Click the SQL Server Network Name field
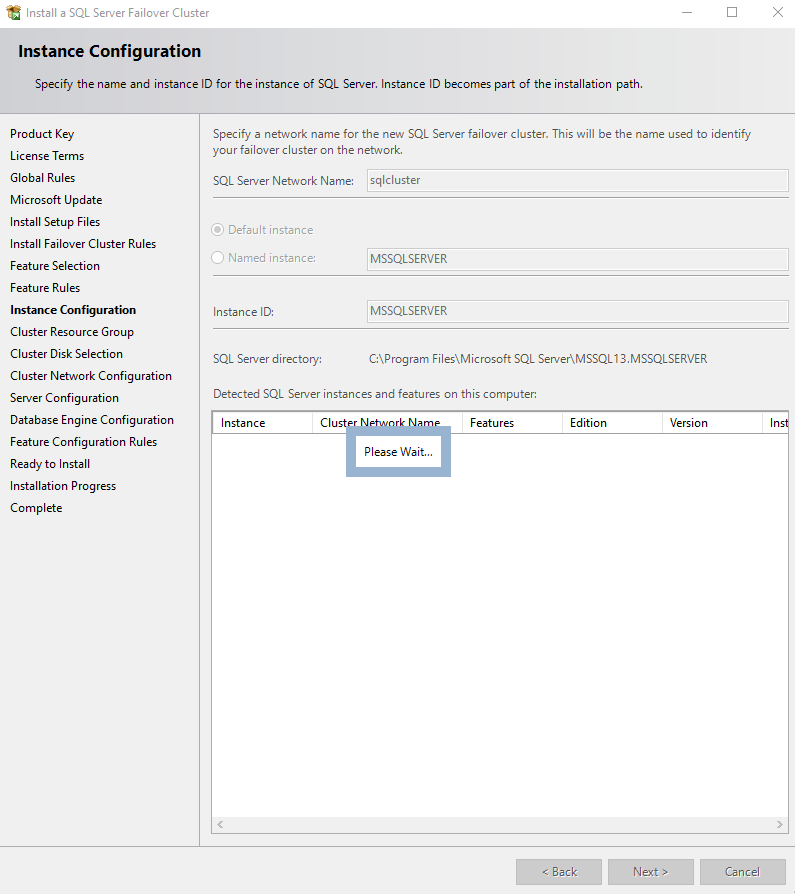Image resolution: width=795 pixels, height=894 pixels. click(577, 180)
